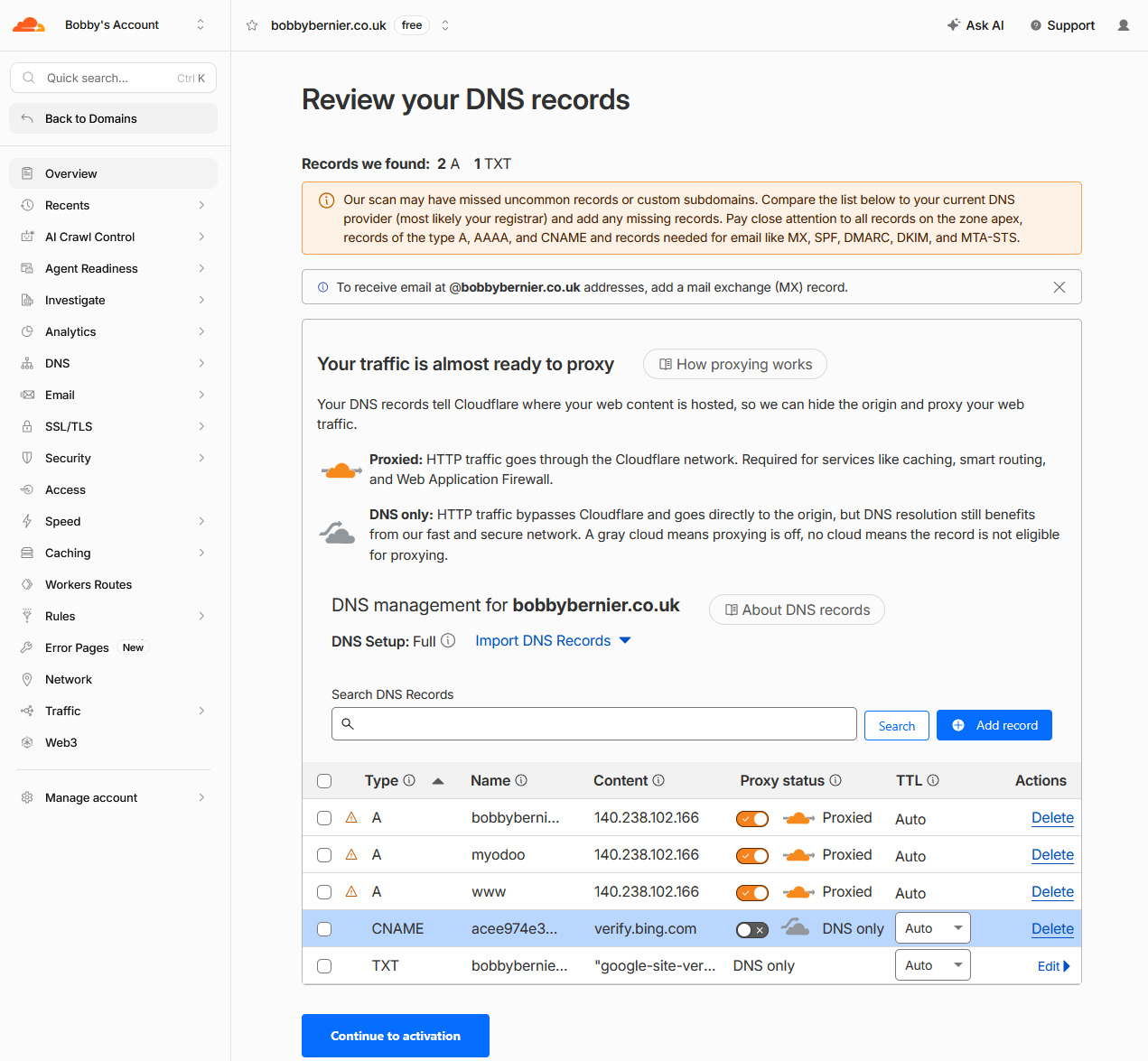Click the Search button for DNS records
1148x1061 pixels.
897,725
